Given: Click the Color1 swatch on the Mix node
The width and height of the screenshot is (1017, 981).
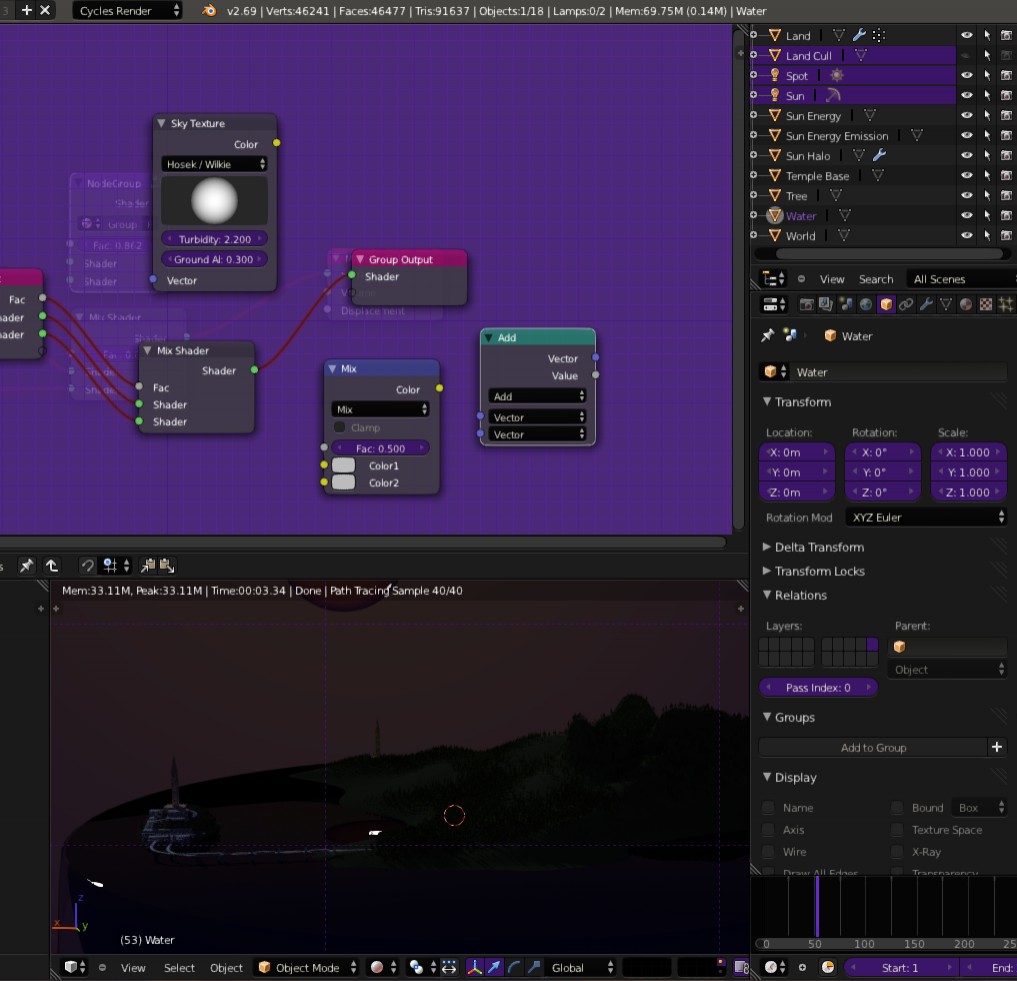Looking at the screenshot, I should (343, 465).
